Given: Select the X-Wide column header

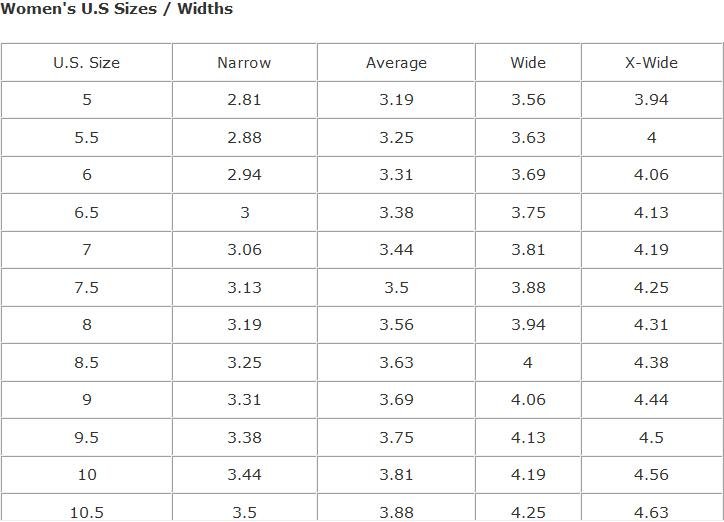Looking at the screenshot, I should (x=651, y=62).
